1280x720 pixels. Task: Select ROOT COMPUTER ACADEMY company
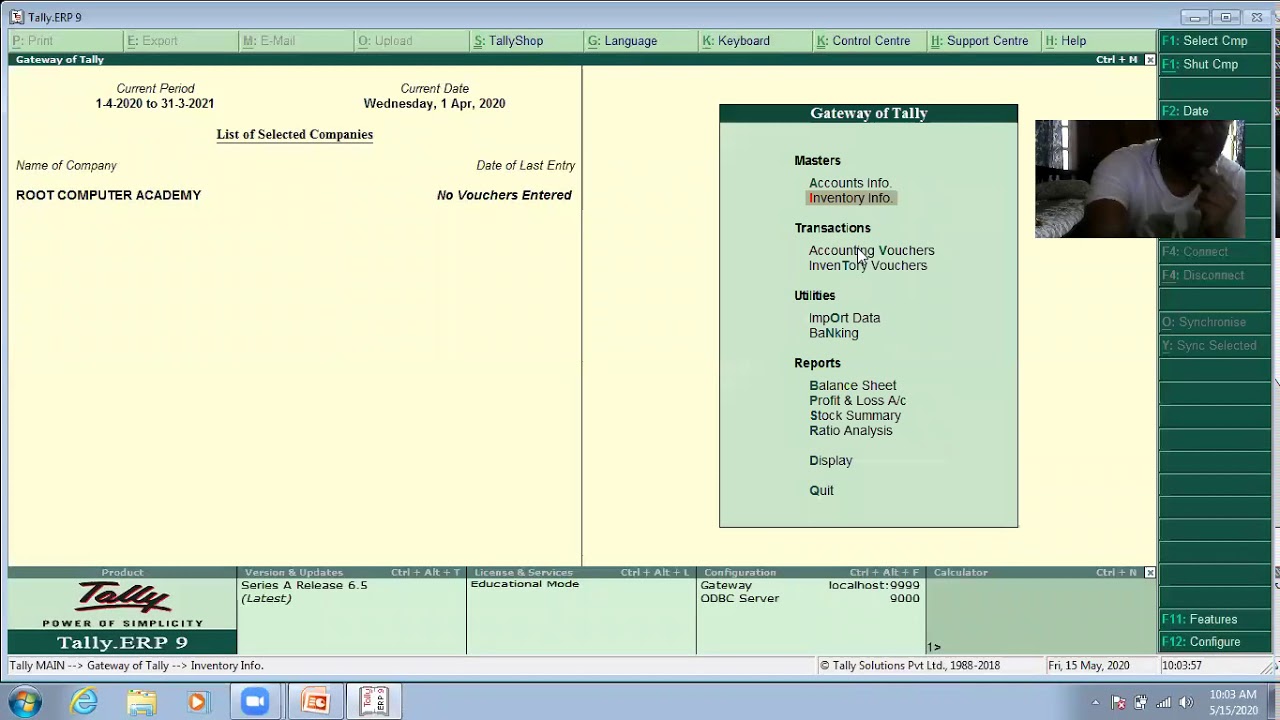click(109, 195)
